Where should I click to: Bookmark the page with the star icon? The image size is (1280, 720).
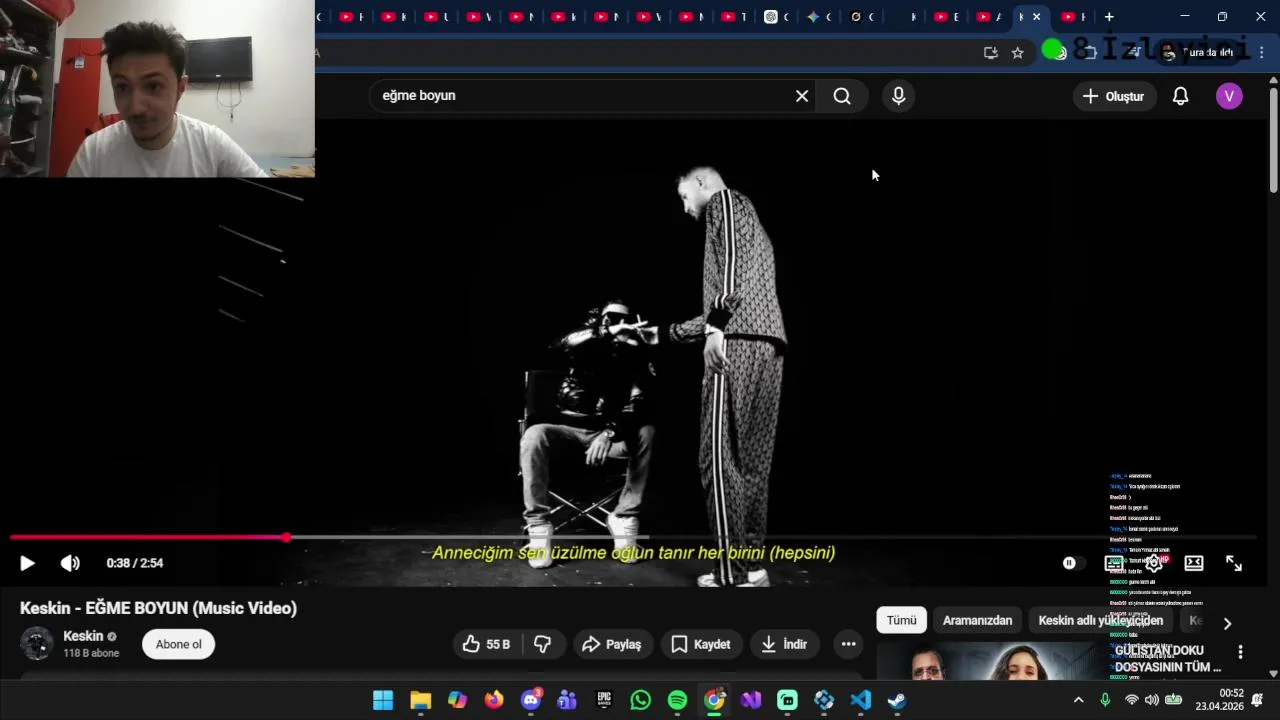tap(1018, 53)
